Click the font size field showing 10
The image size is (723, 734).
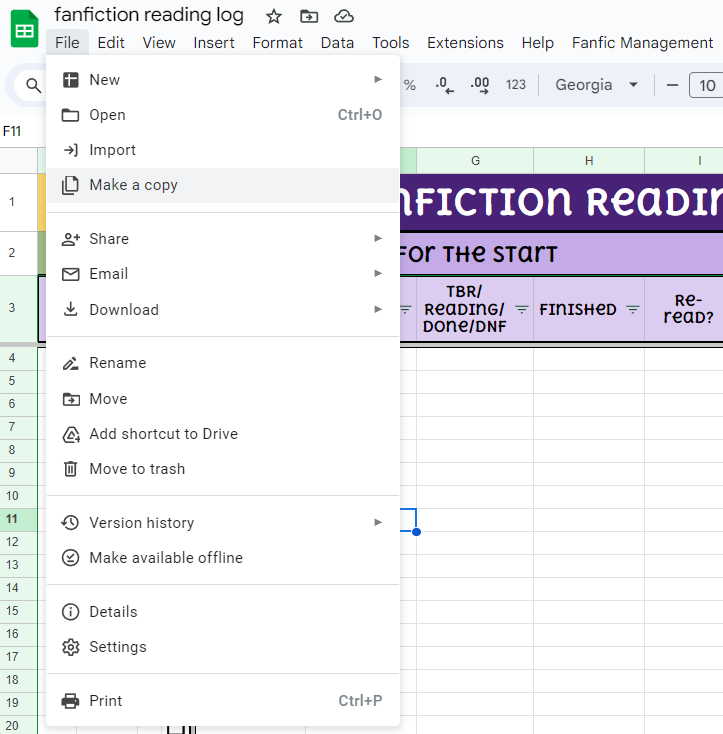707,85
